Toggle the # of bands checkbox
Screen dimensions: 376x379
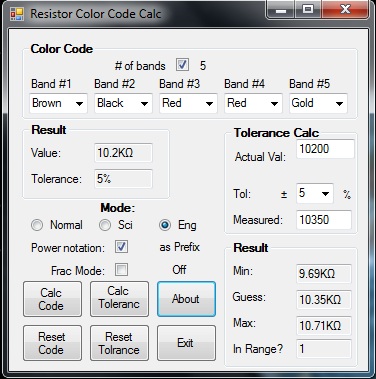182,65
